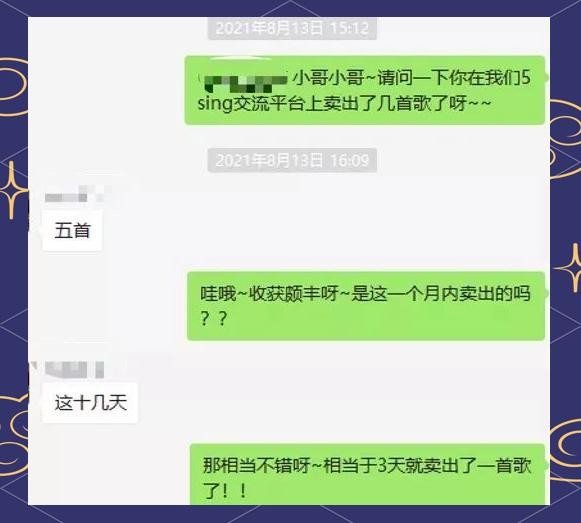The image size is (581, 523).
Task: Click the gold four-point star on the left border
Action: 13,190
